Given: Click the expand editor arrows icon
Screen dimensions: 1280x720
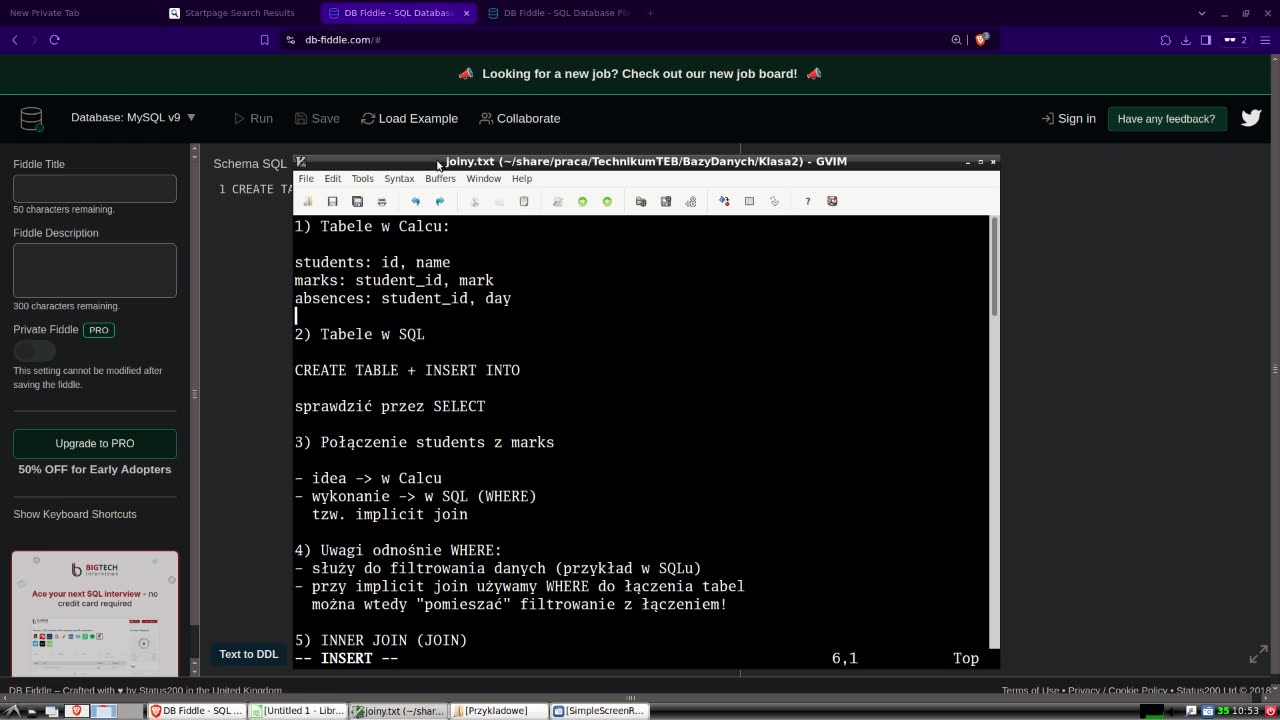Looking at the screenshot, I should (x=1259, y=656).
